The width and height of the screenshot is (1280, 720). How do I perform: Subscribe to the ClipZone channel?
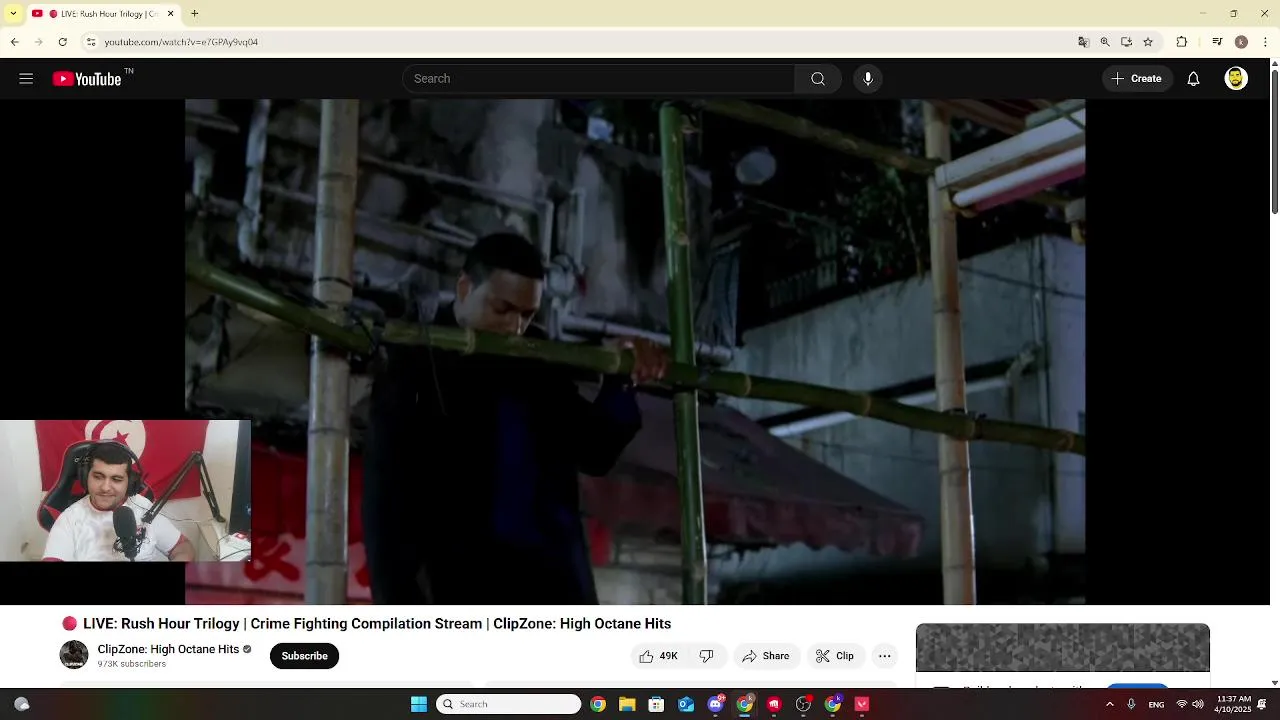tap(304, 656)
